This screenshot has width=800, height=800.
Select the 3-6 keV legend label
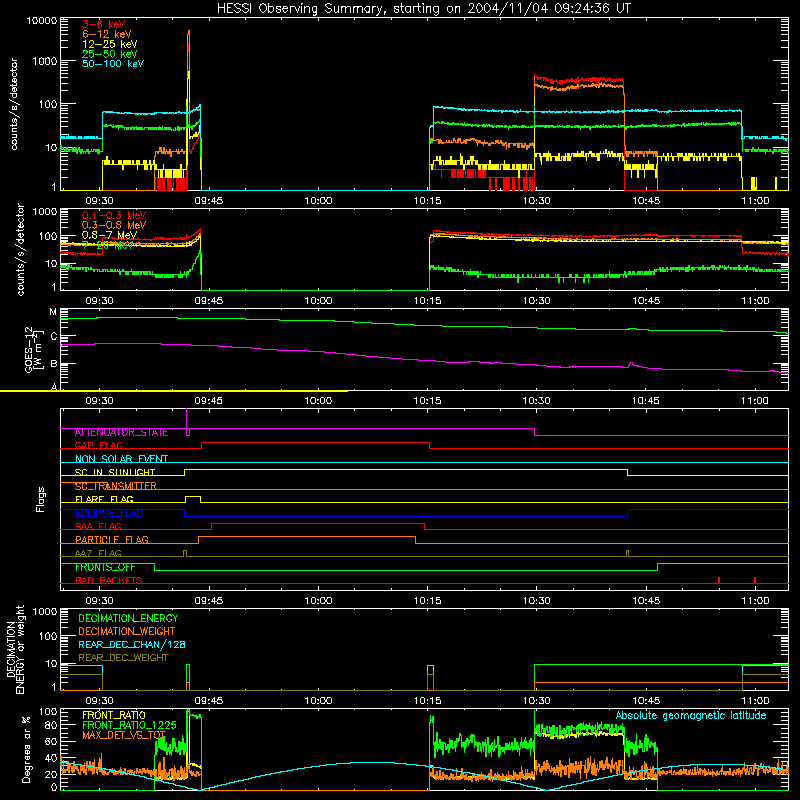pos(104,24)
